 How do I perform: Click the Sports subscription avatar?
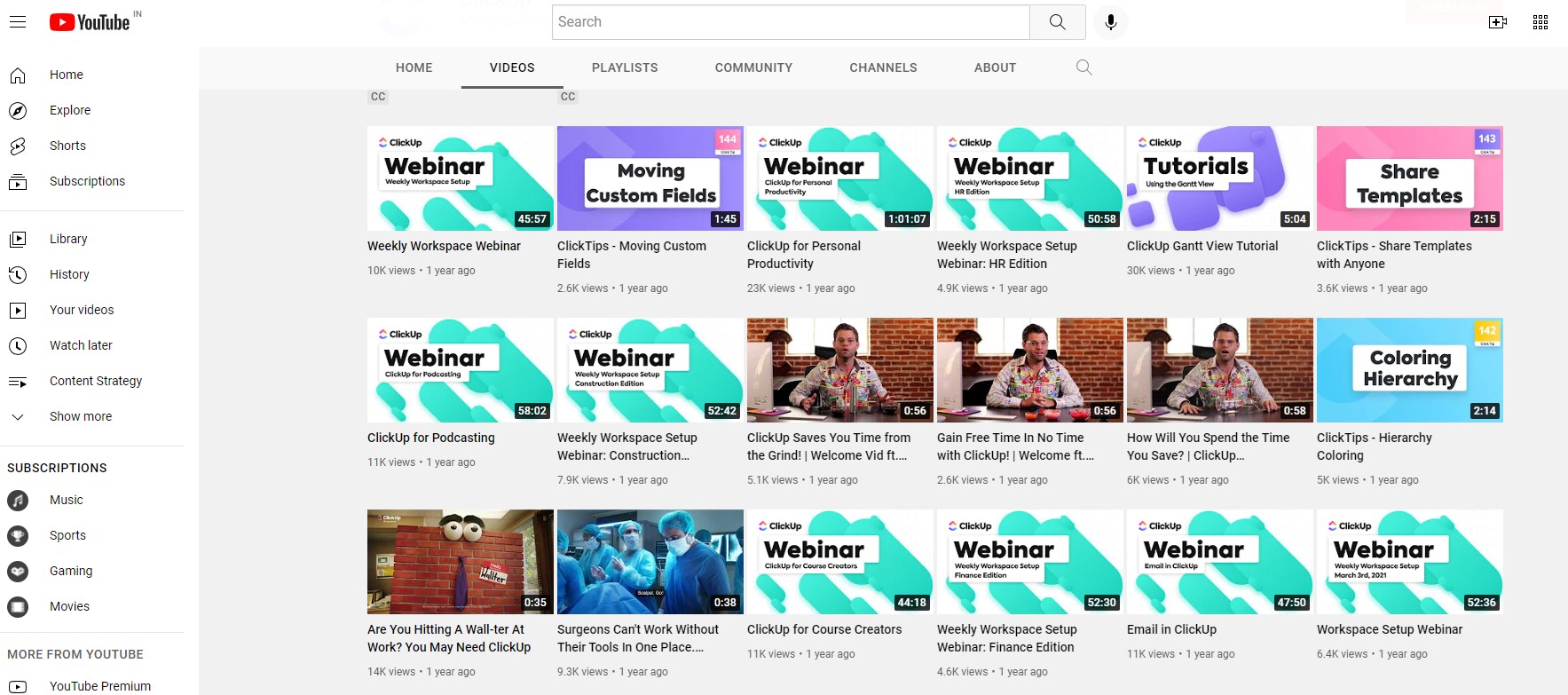coord(18,536)
